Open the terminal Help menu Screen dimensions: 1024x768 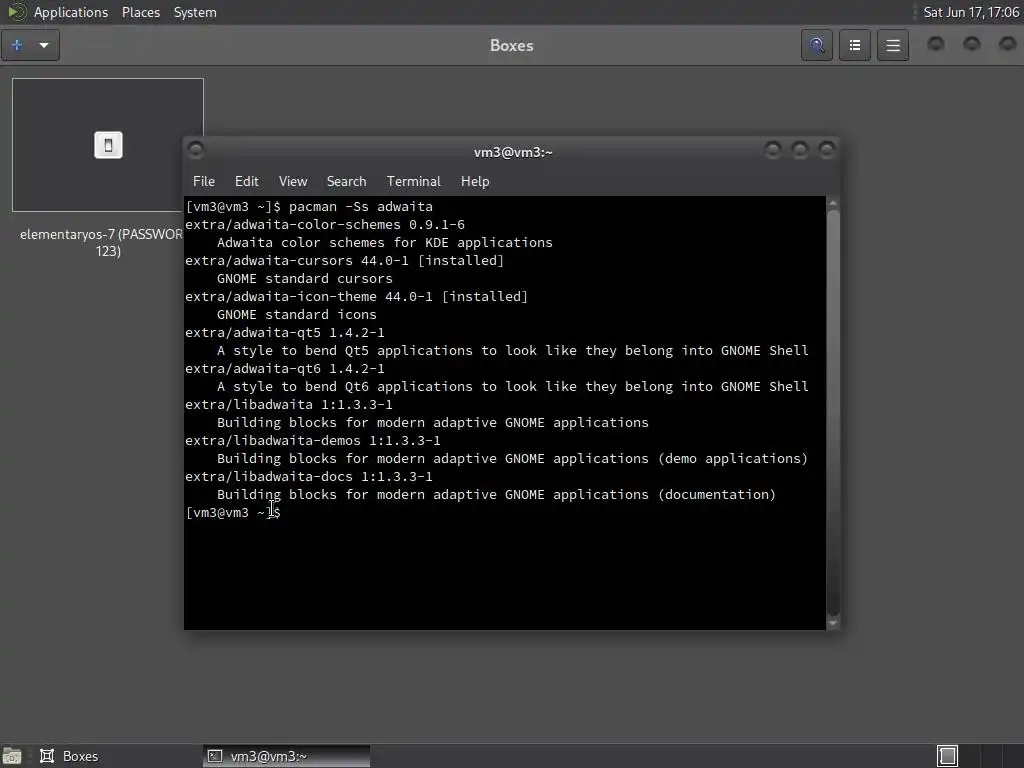[x=475, y=181]
